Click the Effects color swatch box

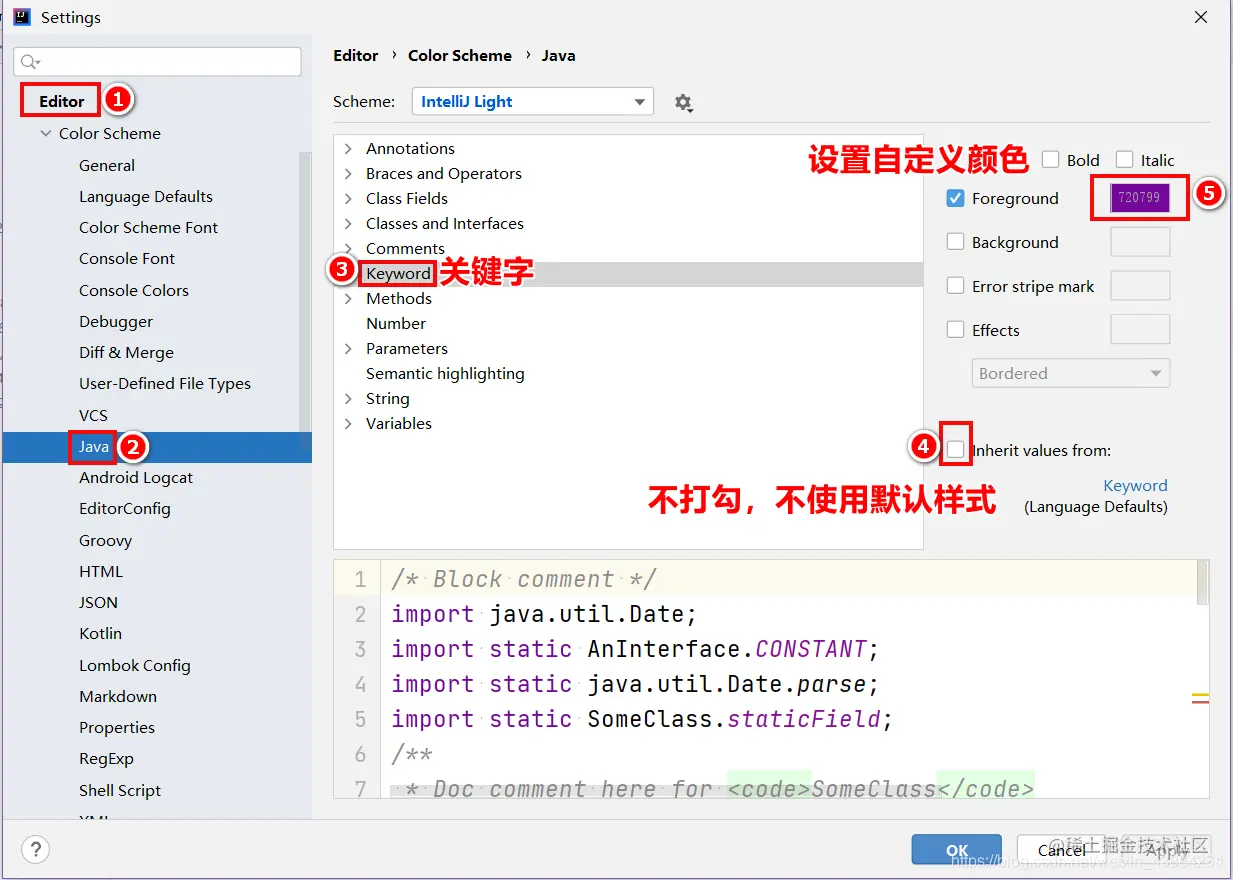(1140, 330)
